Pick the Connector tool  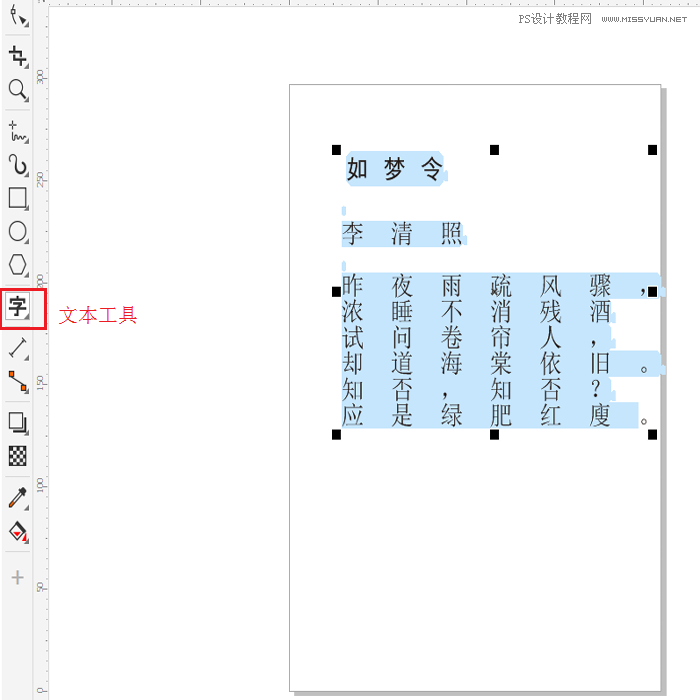coord(17,381)
